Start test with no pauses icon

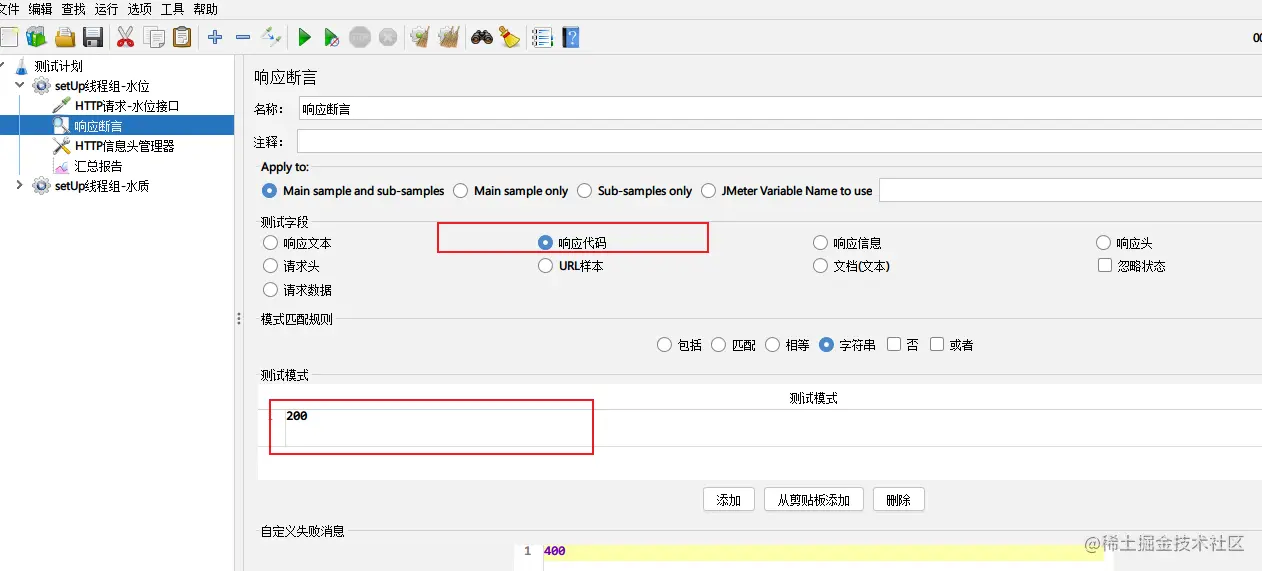pos(332,38)
